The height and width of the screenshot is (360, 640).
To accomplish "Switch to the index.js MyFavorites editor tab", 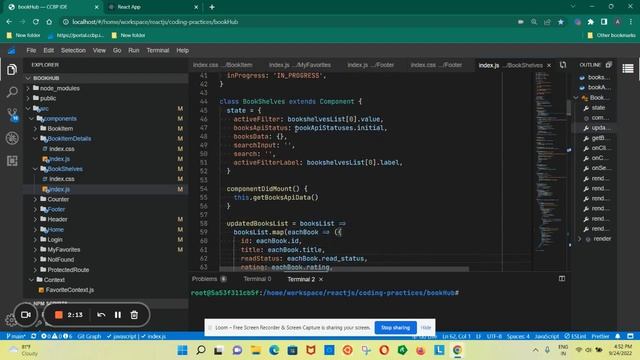I will (300, 65).
